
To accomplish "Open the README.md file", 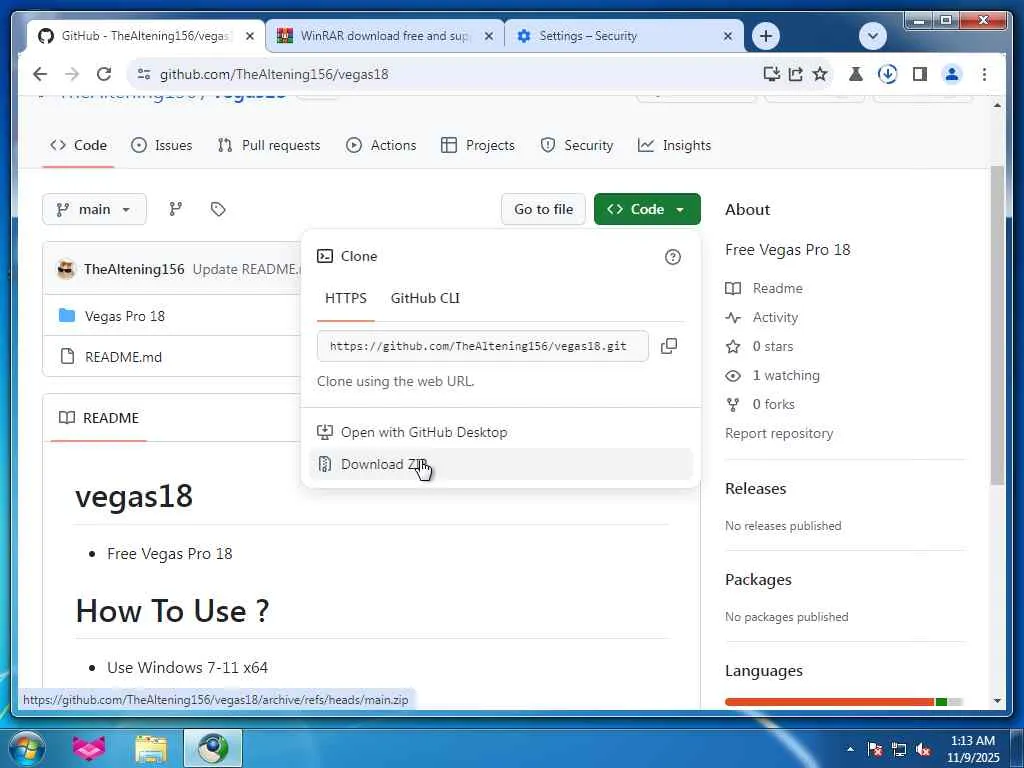I will click(x=123, y=357).
